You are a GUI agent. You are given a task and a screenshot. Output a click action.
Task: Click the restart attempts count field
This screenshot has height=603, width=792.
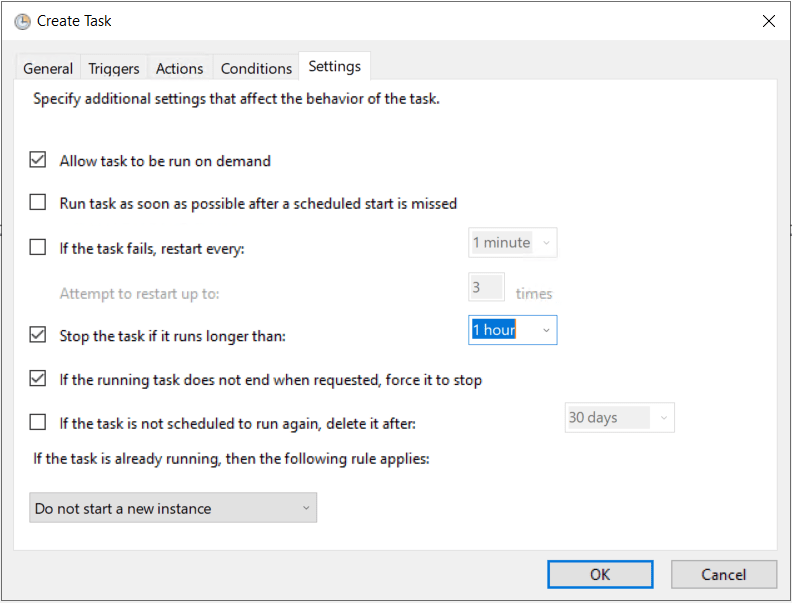486,288
